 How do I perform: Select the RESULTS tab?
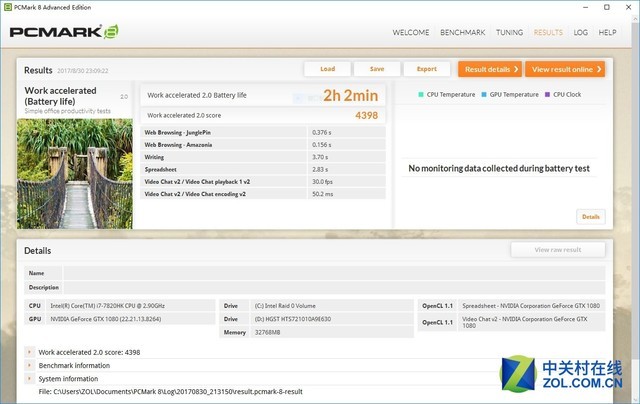tap(548, 32)
